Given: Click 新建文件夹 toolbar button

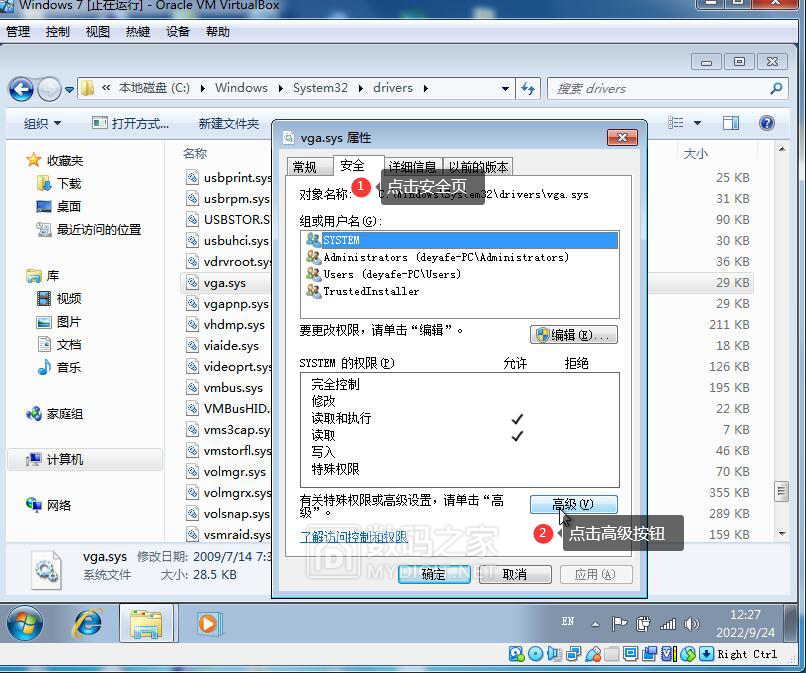Looking at the screenshot, I should (229, 123).
